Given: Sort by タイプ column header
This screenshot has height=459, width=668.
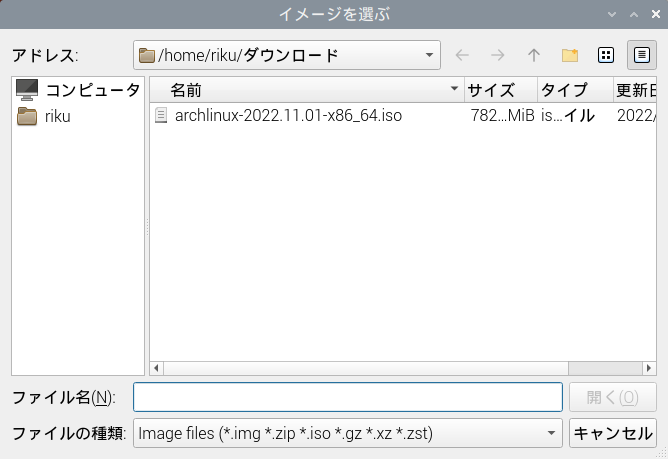Looking at the screenshot, I should click(x=576, y=90).
